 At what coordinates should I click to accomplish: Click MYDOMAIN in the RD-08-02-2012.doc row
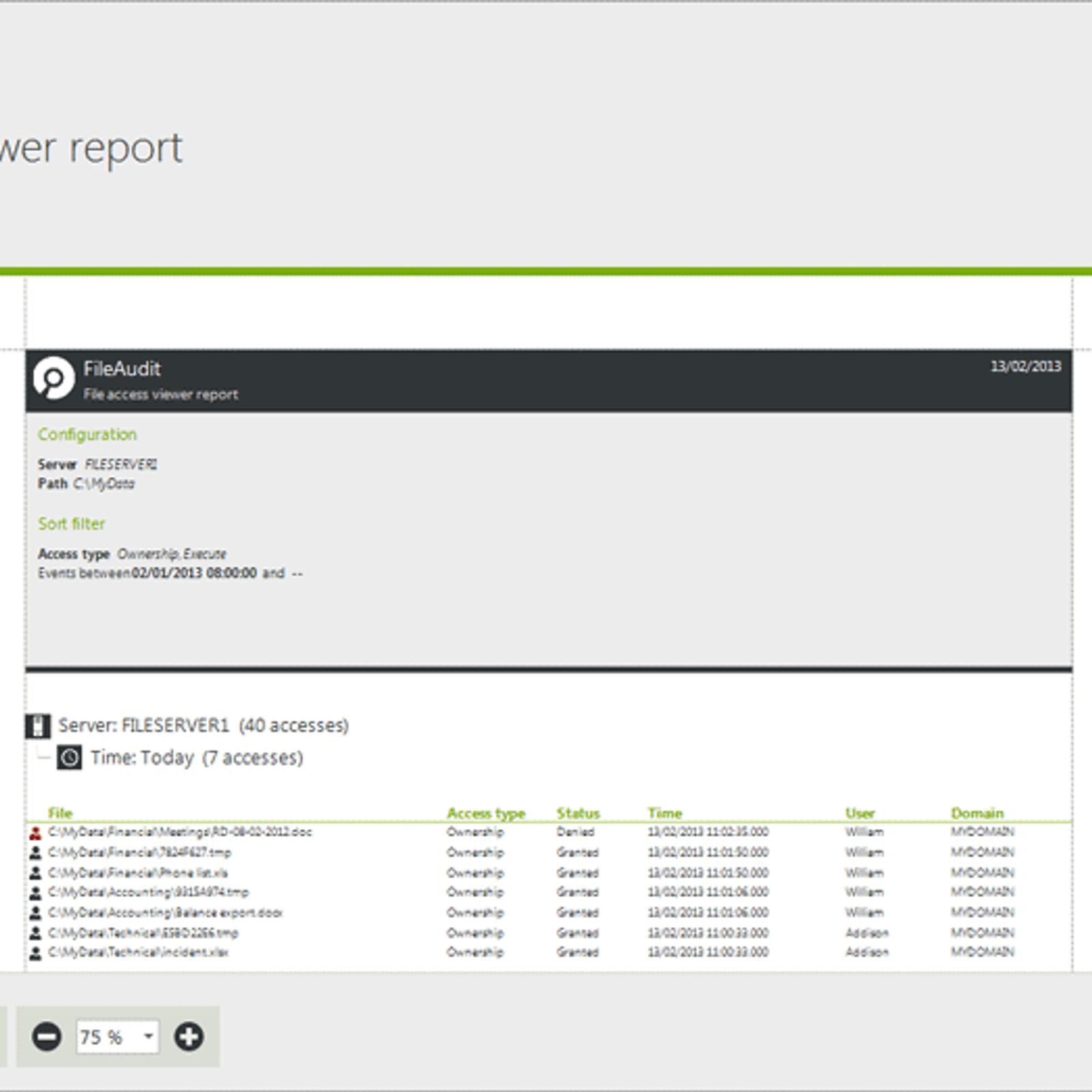[982, 832]
